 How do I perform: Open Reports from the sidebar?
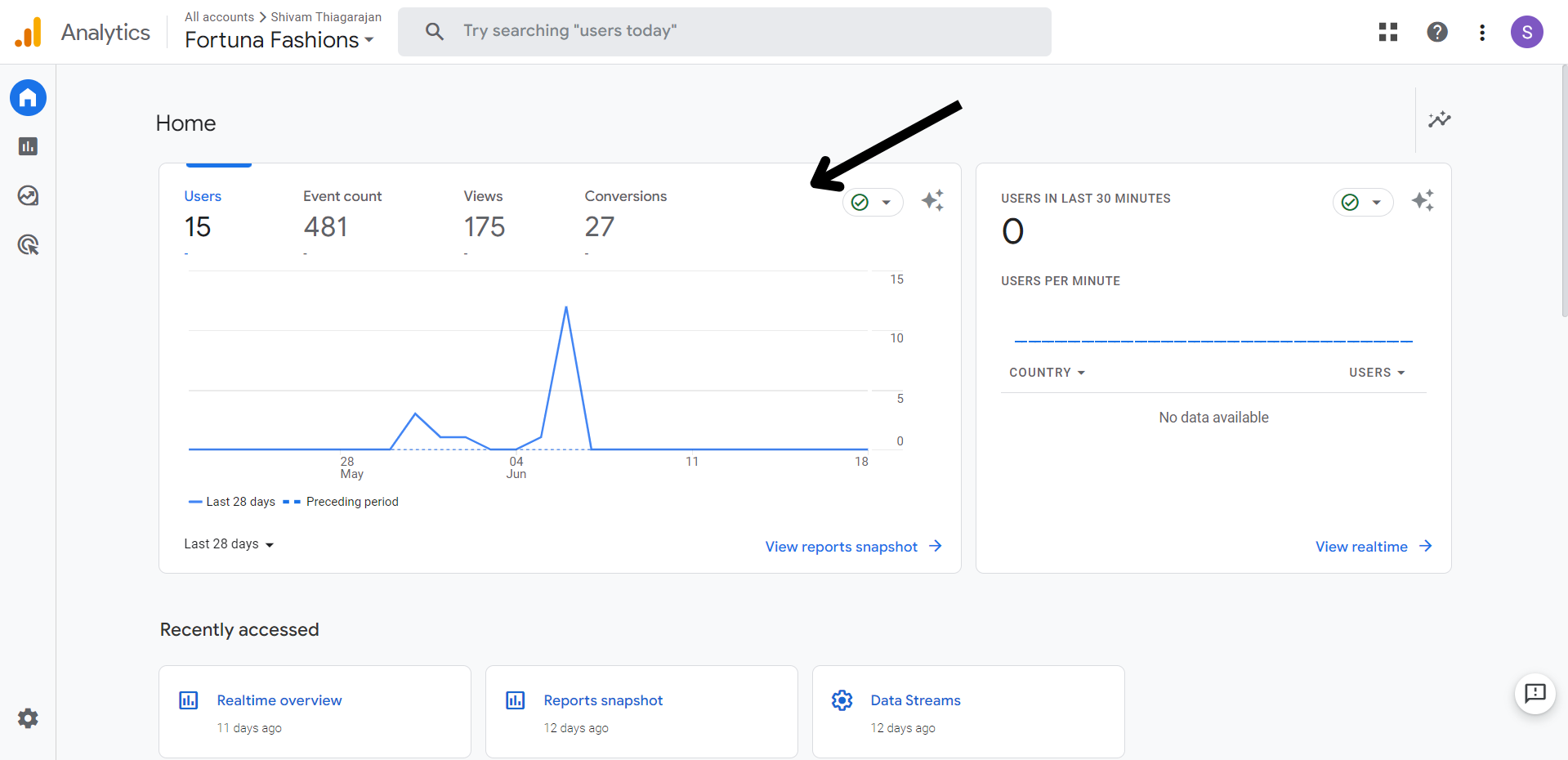point(28,146)
